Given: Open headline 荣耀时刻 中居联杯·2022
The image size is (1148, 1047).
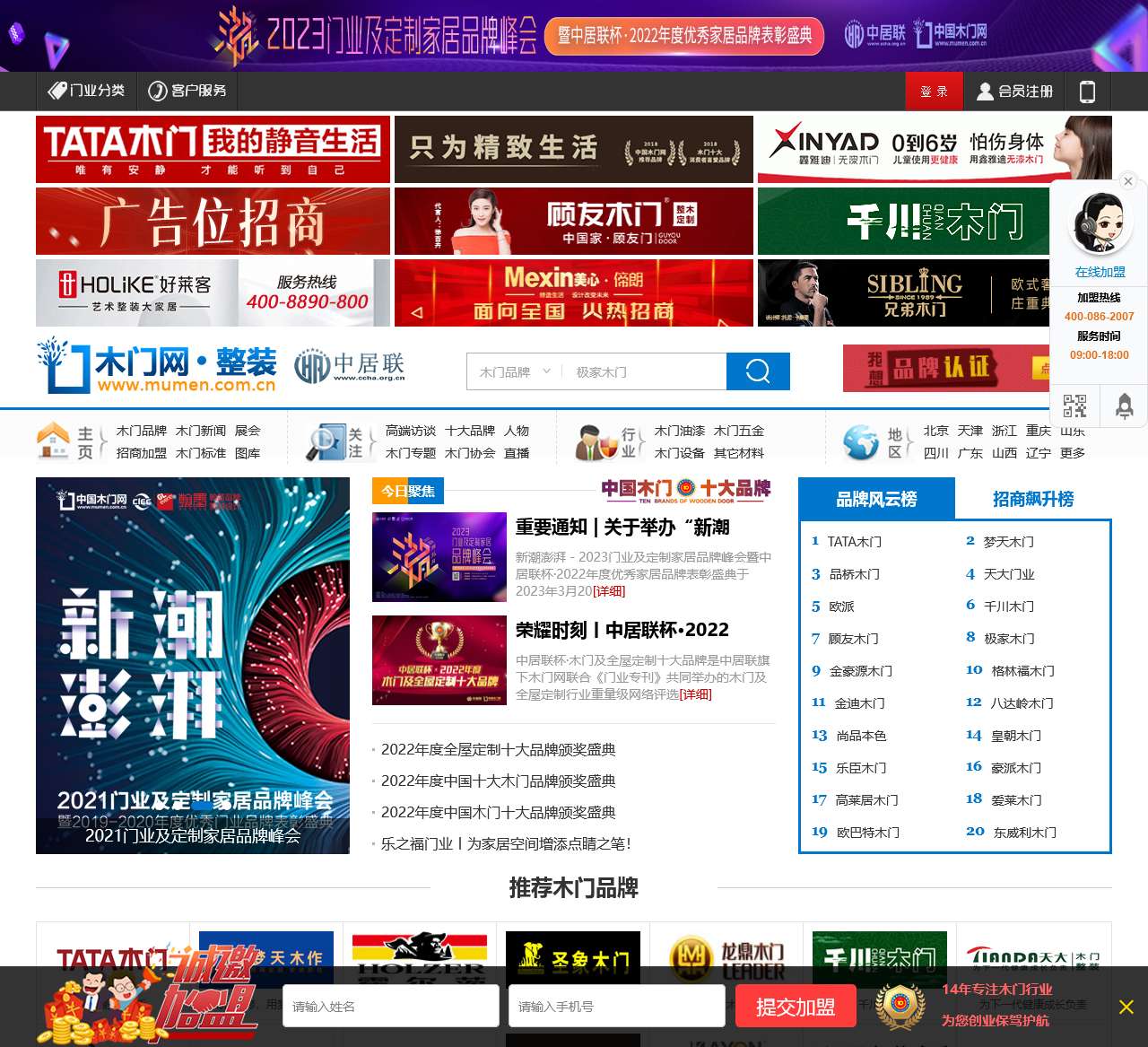Looking at the screenshot, I should (x=622, y=630).
